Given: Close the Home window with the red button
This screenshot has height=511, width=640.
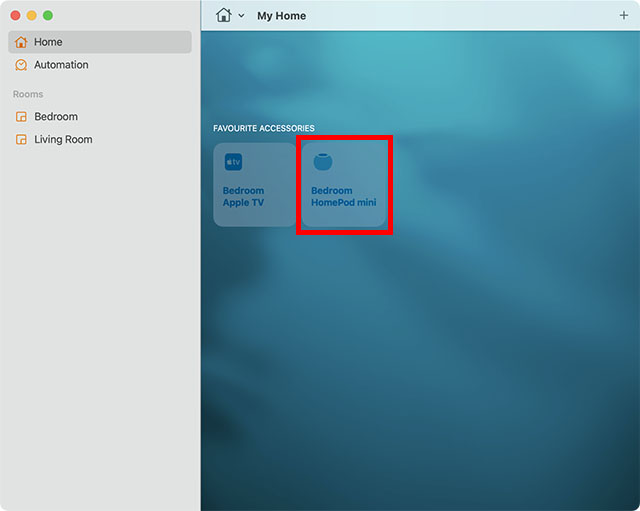Looking at the screenshot, I should click(16, 16).
